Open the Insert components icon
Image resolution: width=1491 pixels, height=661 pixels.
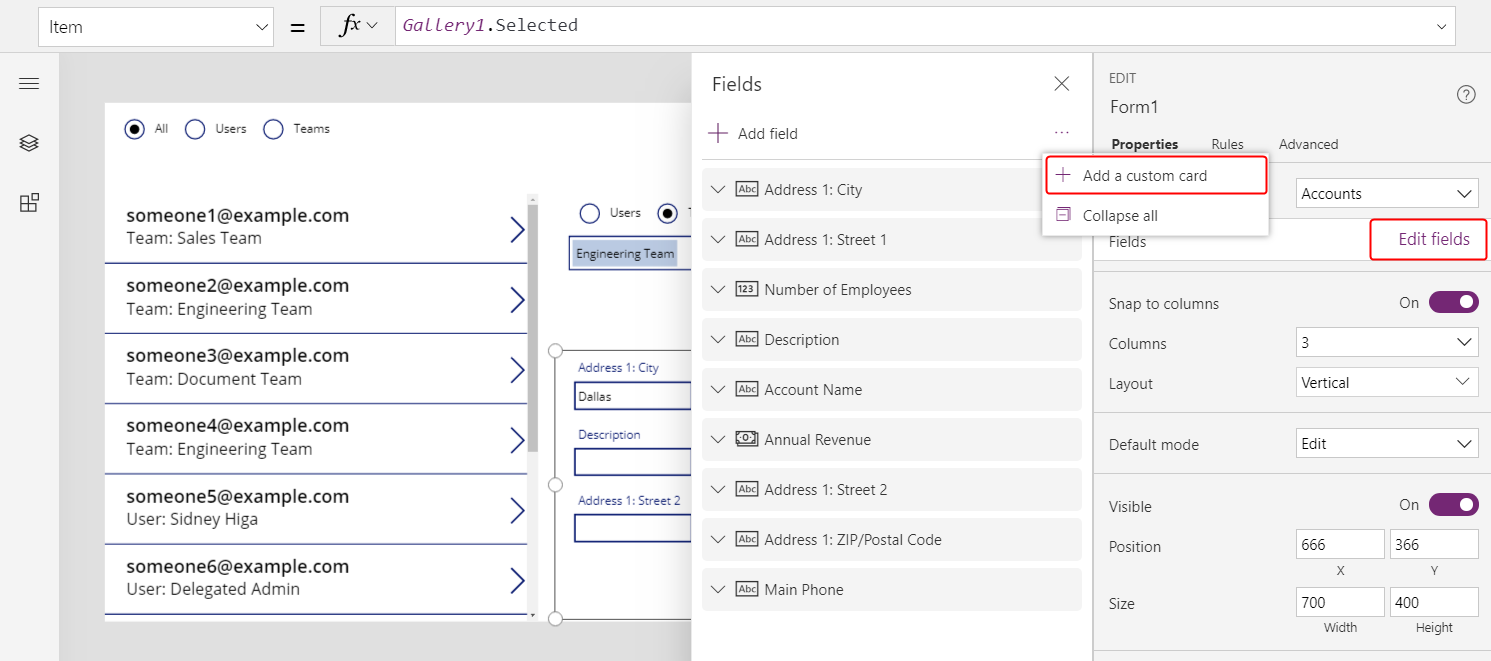tap(29, 203)
